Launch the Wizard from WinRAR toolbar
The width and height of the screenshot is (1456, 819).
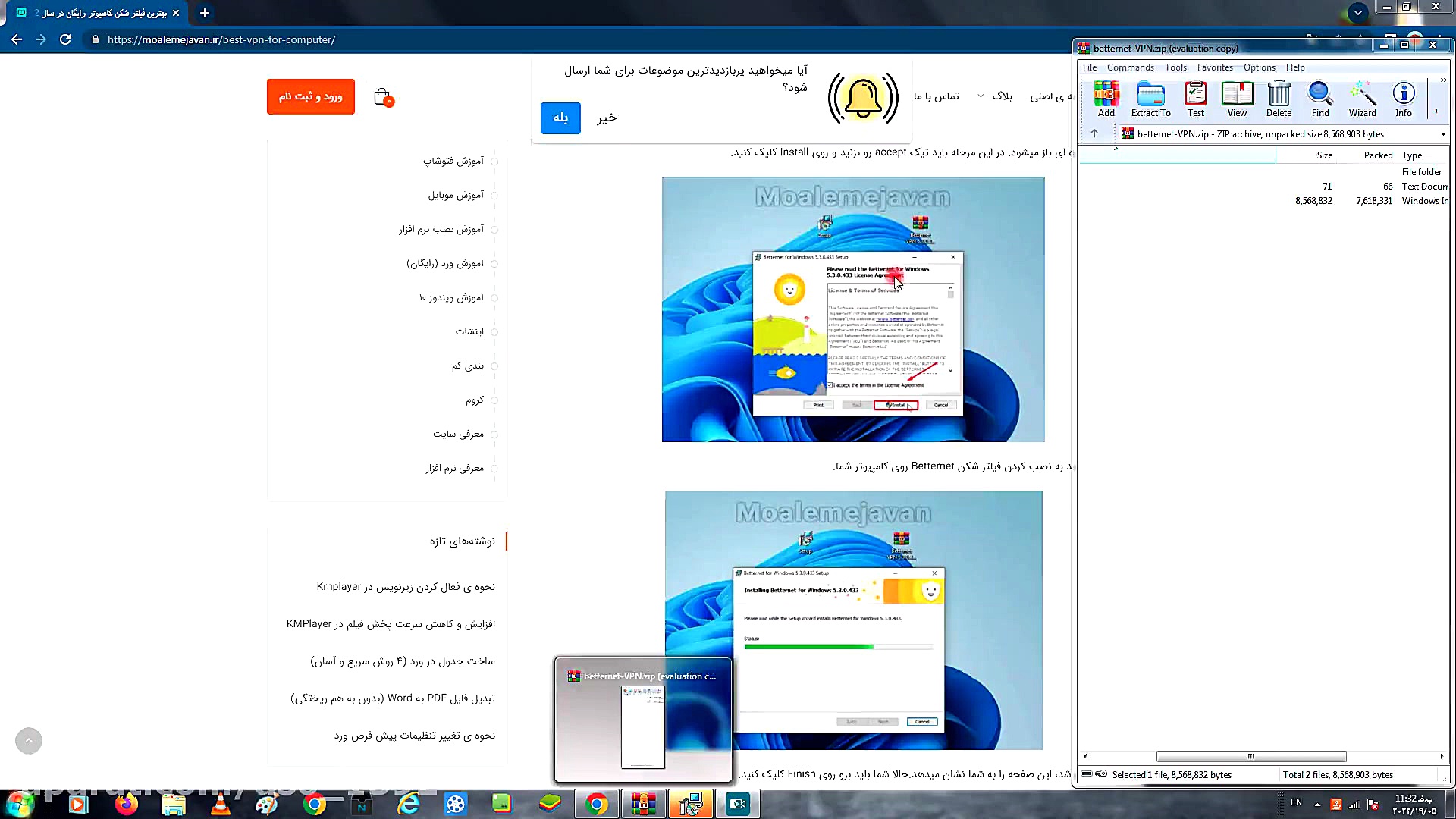pos(1362,99)
